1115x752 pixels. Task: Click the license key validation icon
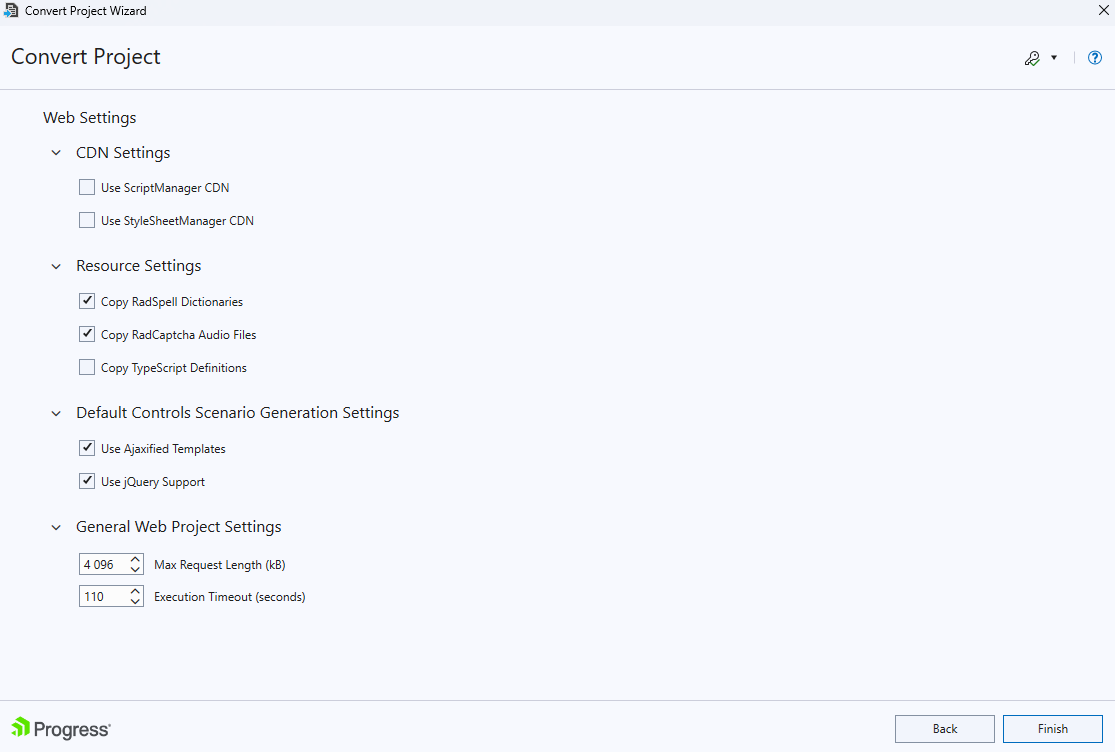tap(1032, 57)
